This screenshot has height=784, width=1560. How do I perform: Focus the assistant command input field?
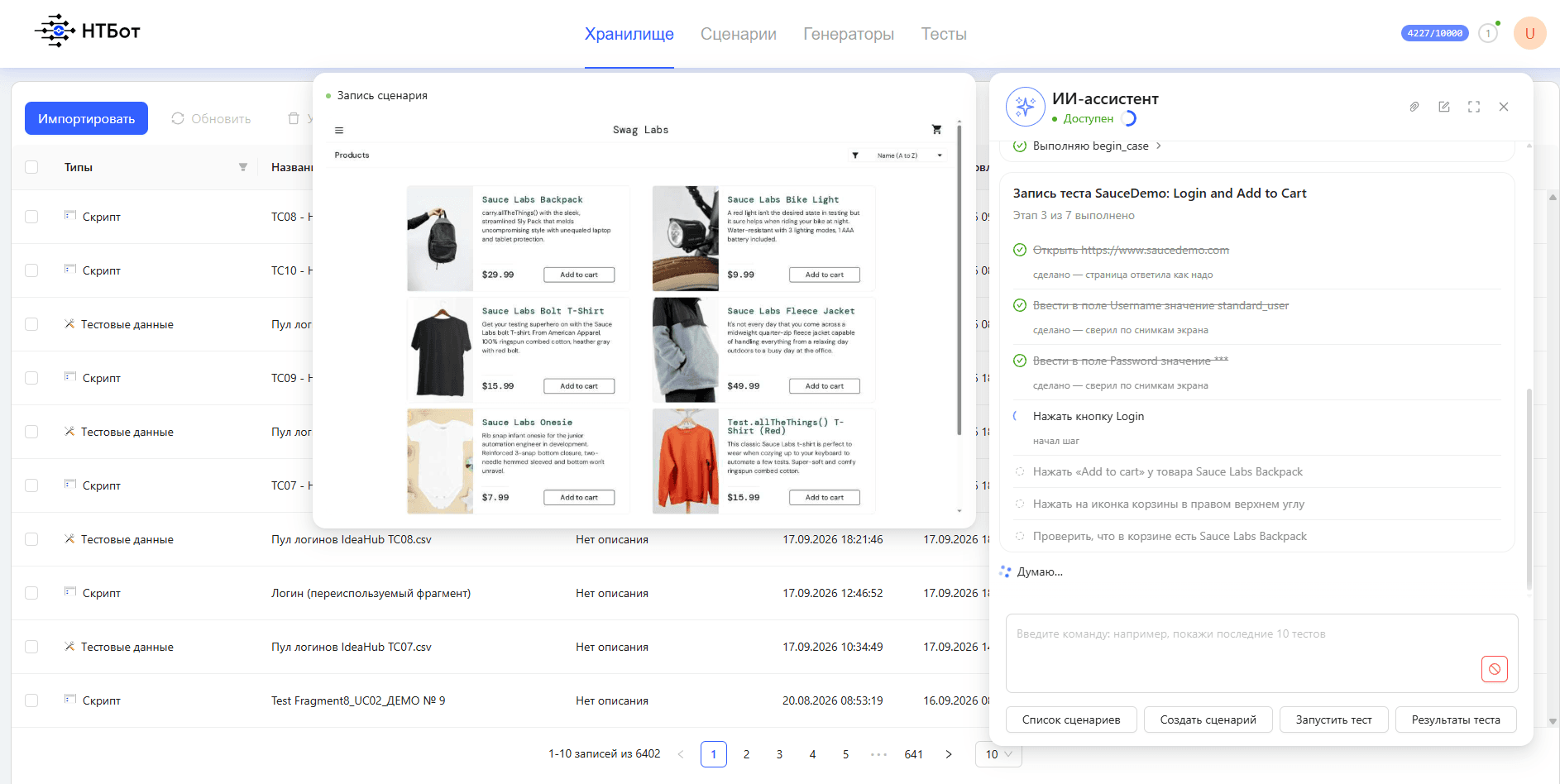1261,653
